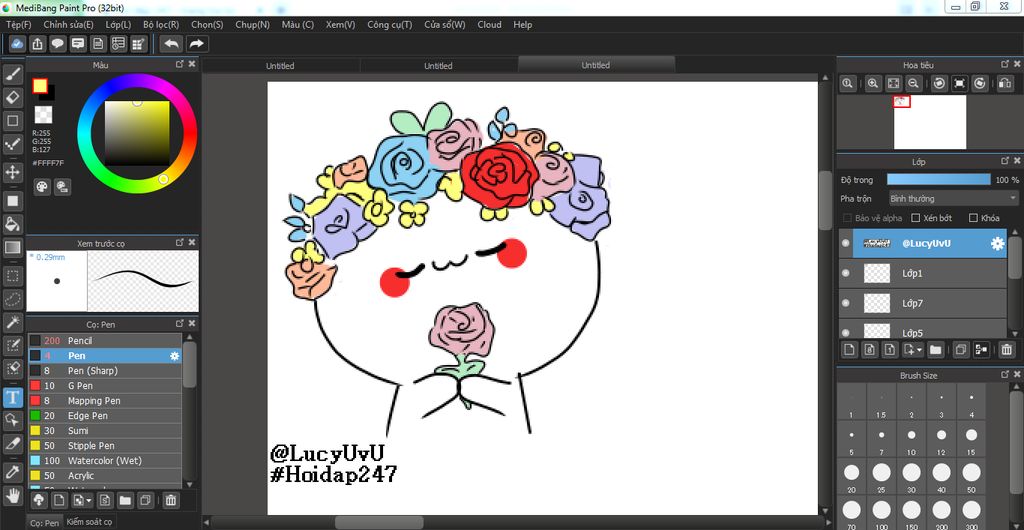Toggle the Bảo vệ alpha checkbox
This screenshot has width=1024, height=530.
847,218
